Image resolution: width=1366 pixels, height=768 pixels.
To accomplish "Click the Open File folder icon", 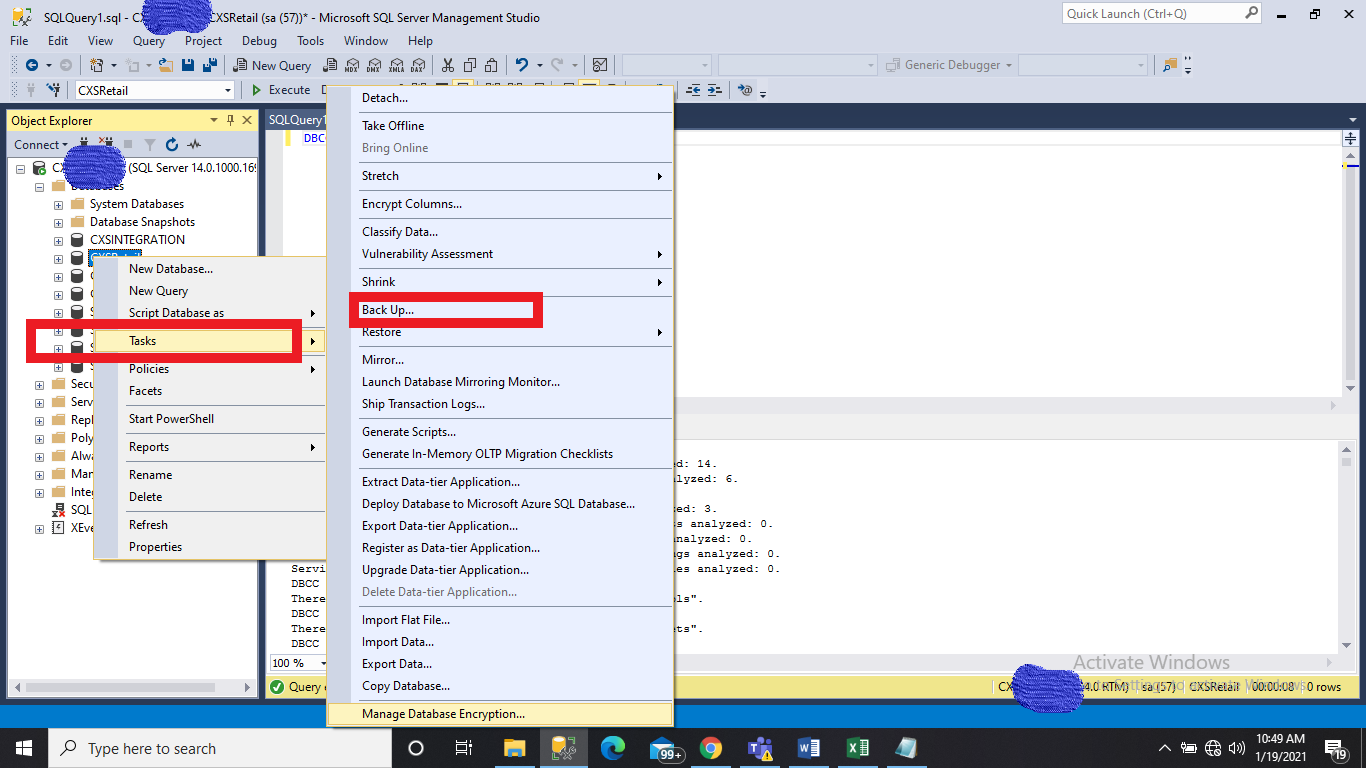I will pyautogui.click(x=167, y=65).
